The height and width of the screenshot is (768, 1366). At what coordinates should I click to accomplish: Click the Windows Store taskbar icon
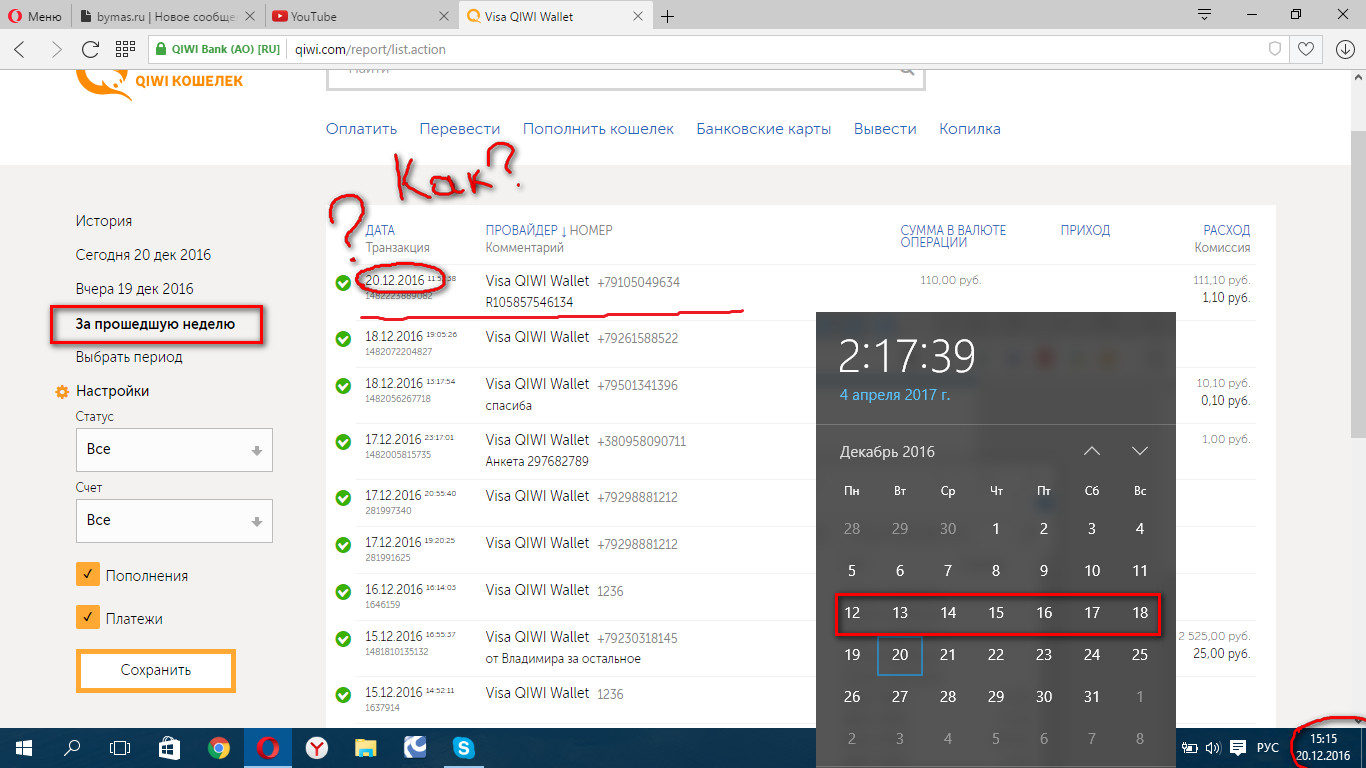(170, 747)
